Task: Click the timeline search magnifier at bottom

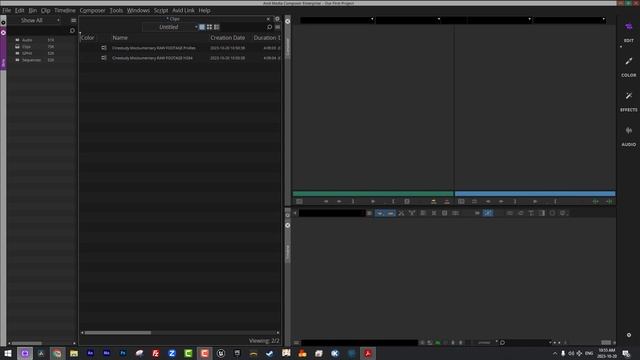Action: tap(502, 342)
